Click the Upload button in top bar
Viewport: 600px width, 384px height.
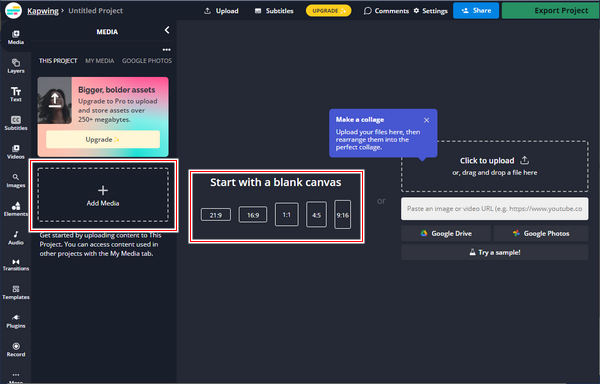point(221,11)
